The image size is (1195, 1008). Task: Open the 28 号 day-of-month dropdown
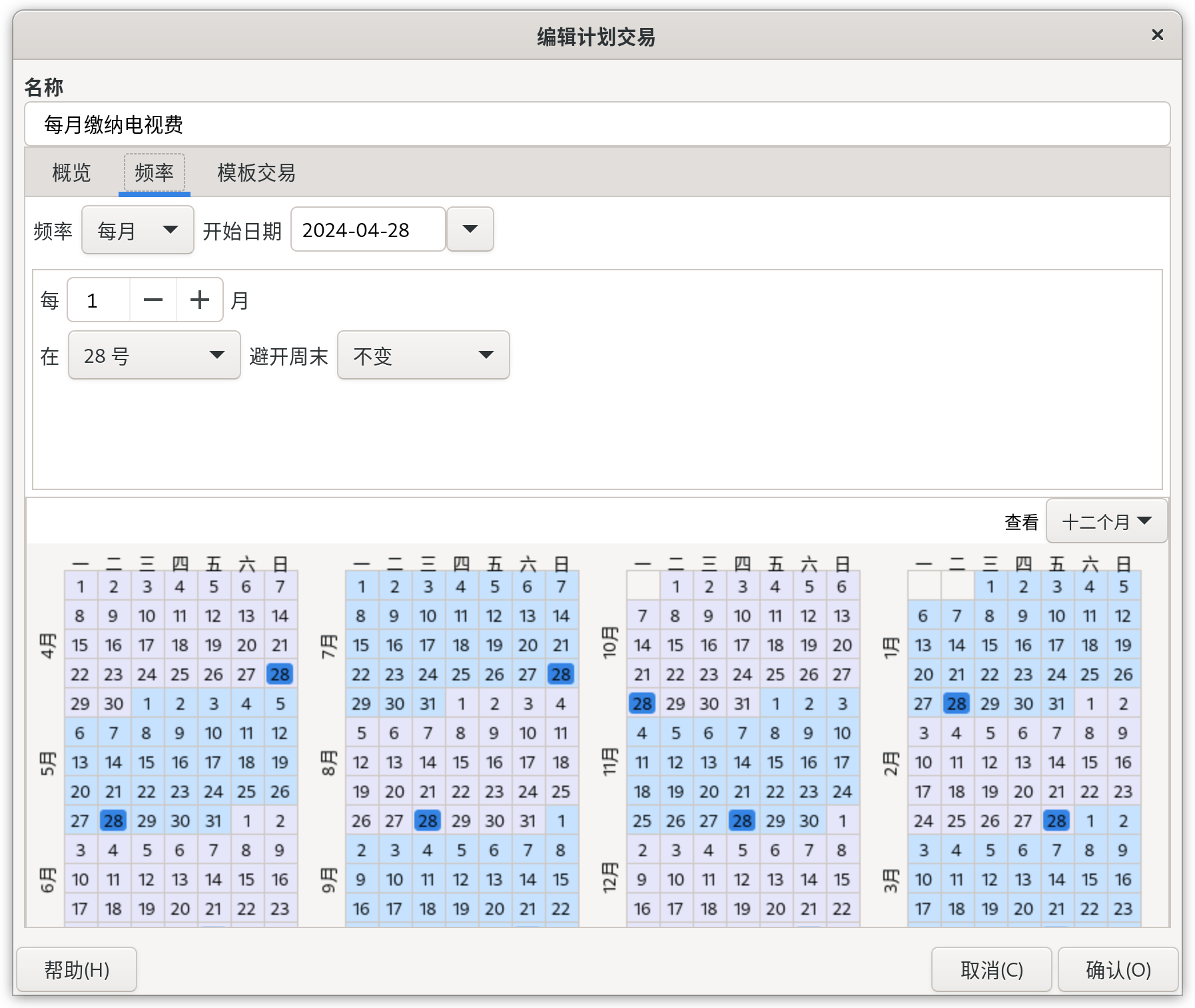pos(154,356)
